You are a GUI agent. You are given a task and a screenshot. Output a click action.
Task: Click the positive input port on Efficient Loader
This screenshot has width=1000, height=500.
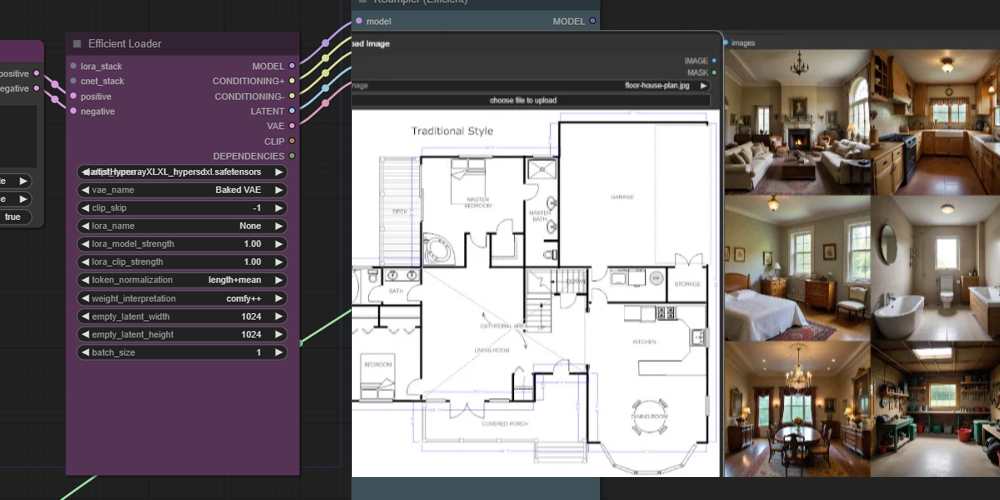coord(73,96)
